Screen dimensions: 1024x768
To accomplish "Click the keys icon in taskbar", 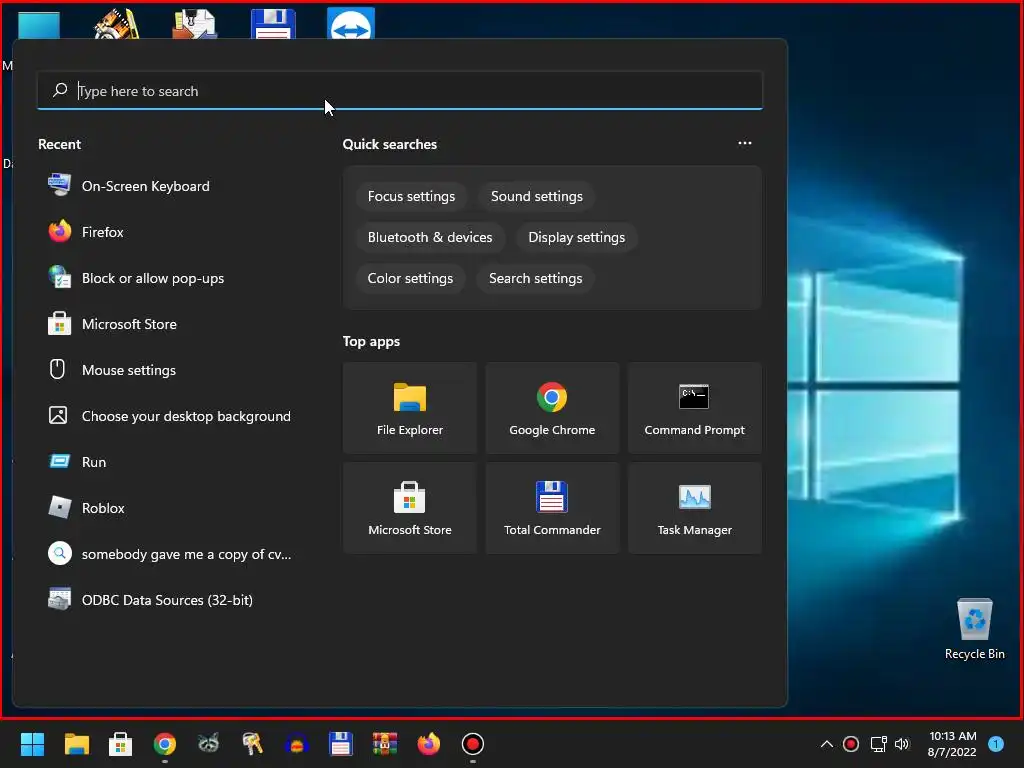I will click(253, 744).
